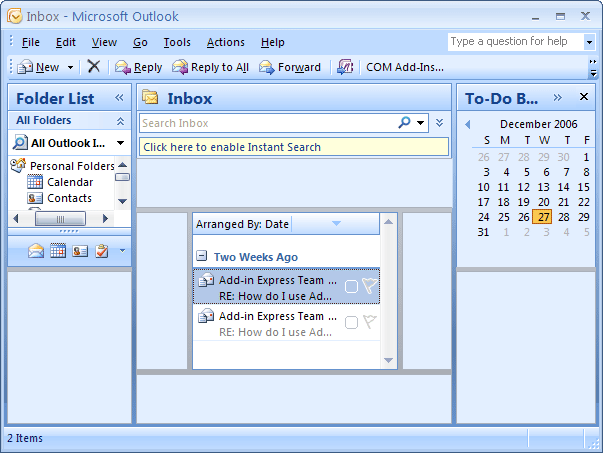603x453 pixels.
Task: Click the category box on the second message
Action: pos(351,323)
